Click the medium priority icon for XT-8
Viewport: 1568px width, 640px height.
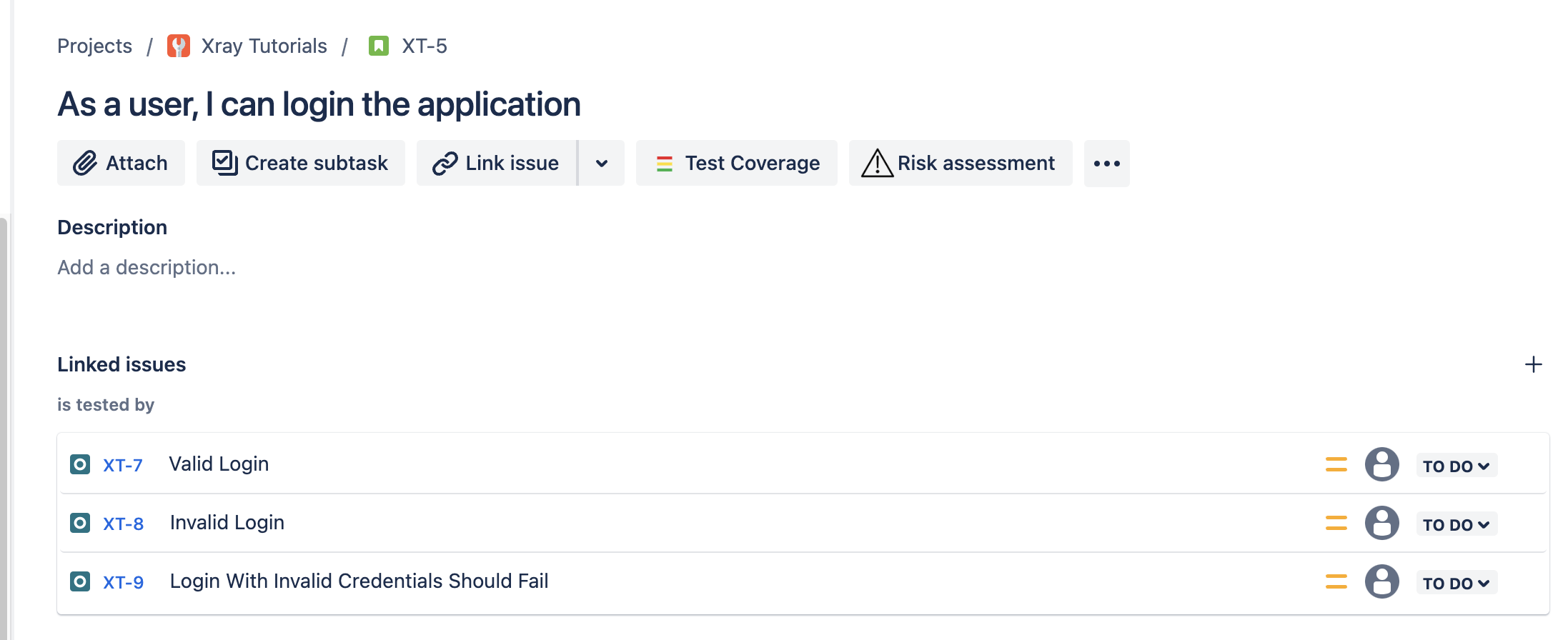click(x=1336, y=523)
